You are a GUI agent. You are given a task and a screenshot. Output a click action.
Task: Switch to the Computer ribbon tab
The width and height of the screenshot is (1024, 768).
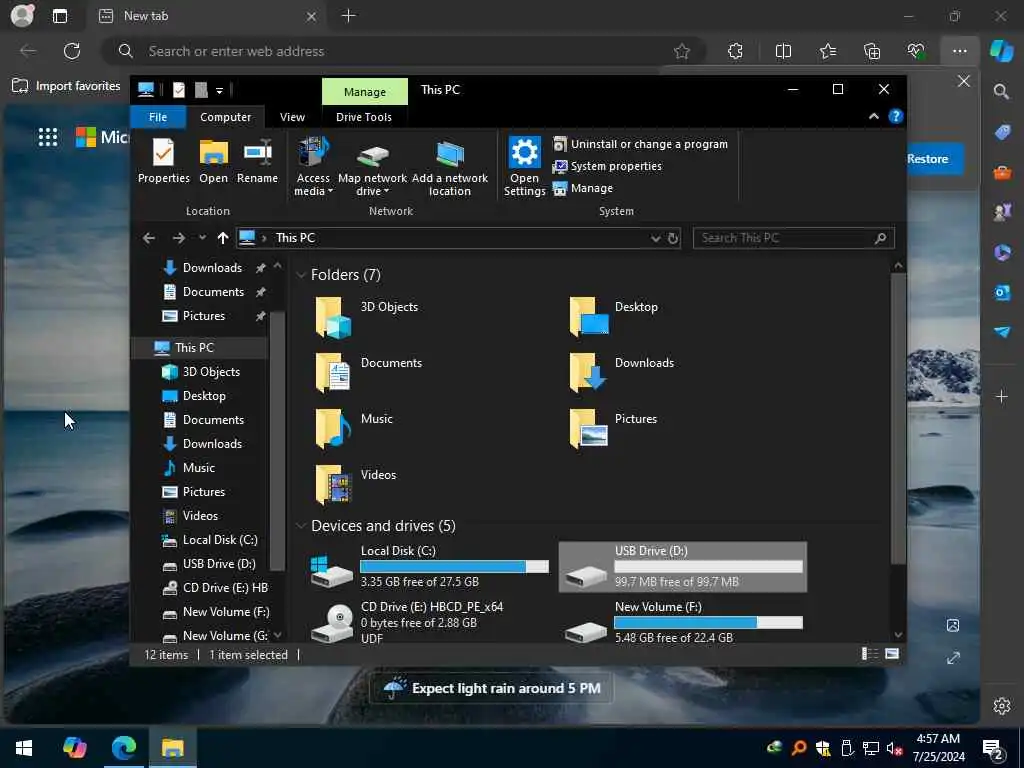click(225, 117)
